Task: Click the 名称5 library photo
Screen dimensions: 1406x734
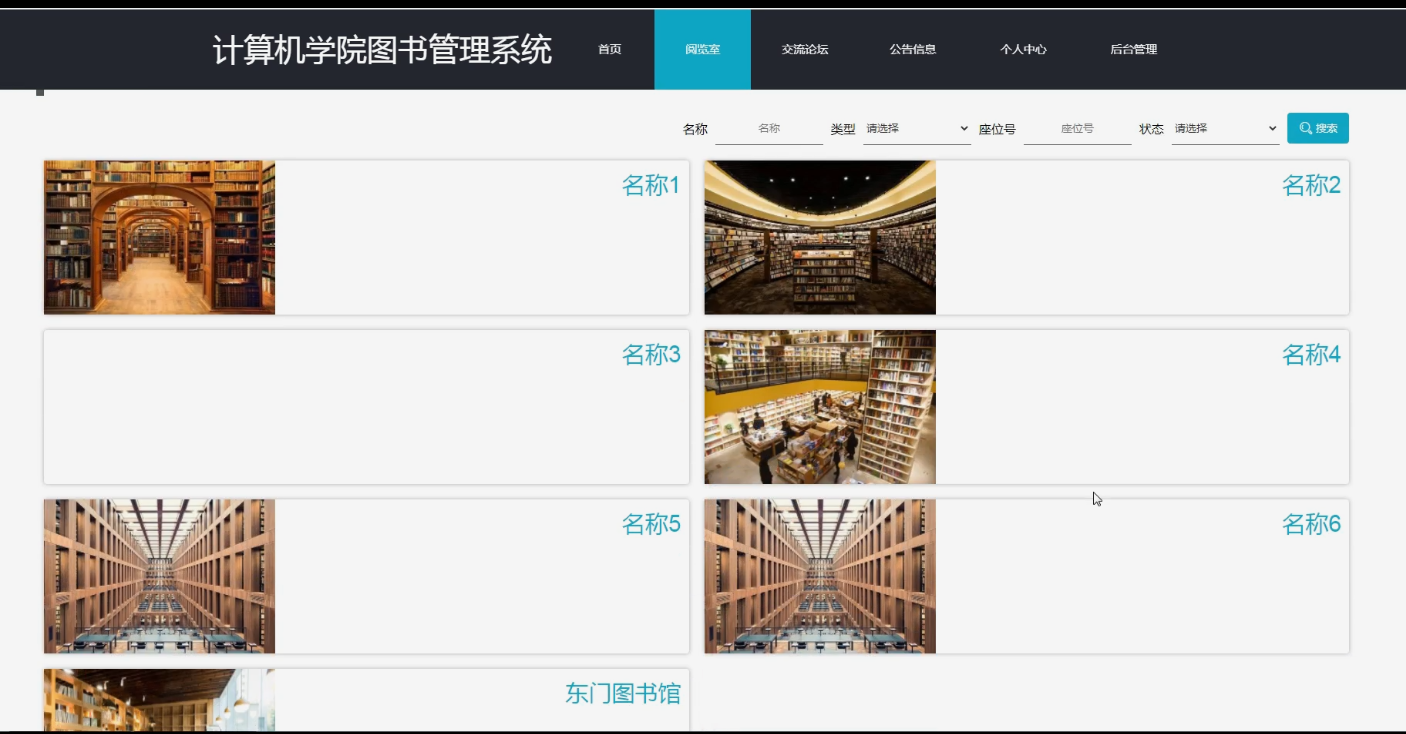Action: [x=158, y=575]
